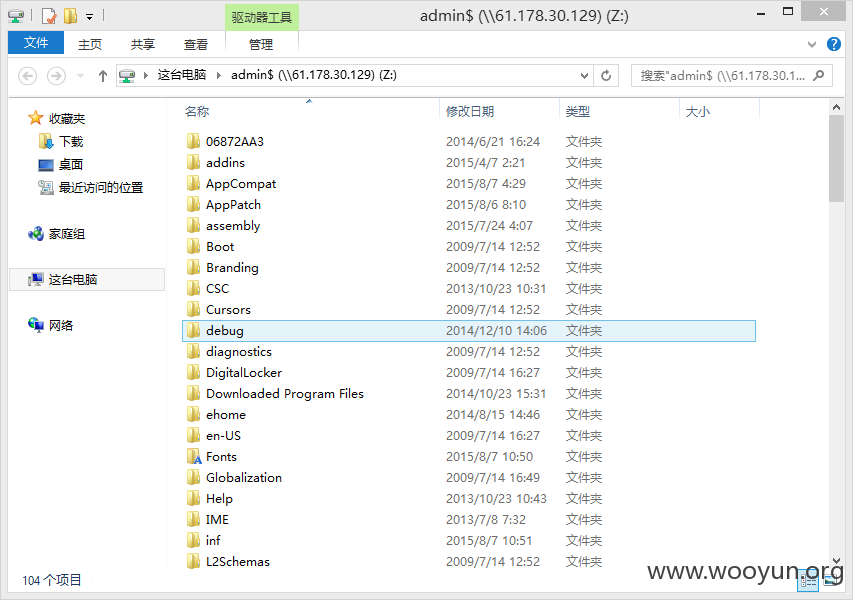Click the Fonts folder icon
853x600 pixels.
(x=194, y=456)
